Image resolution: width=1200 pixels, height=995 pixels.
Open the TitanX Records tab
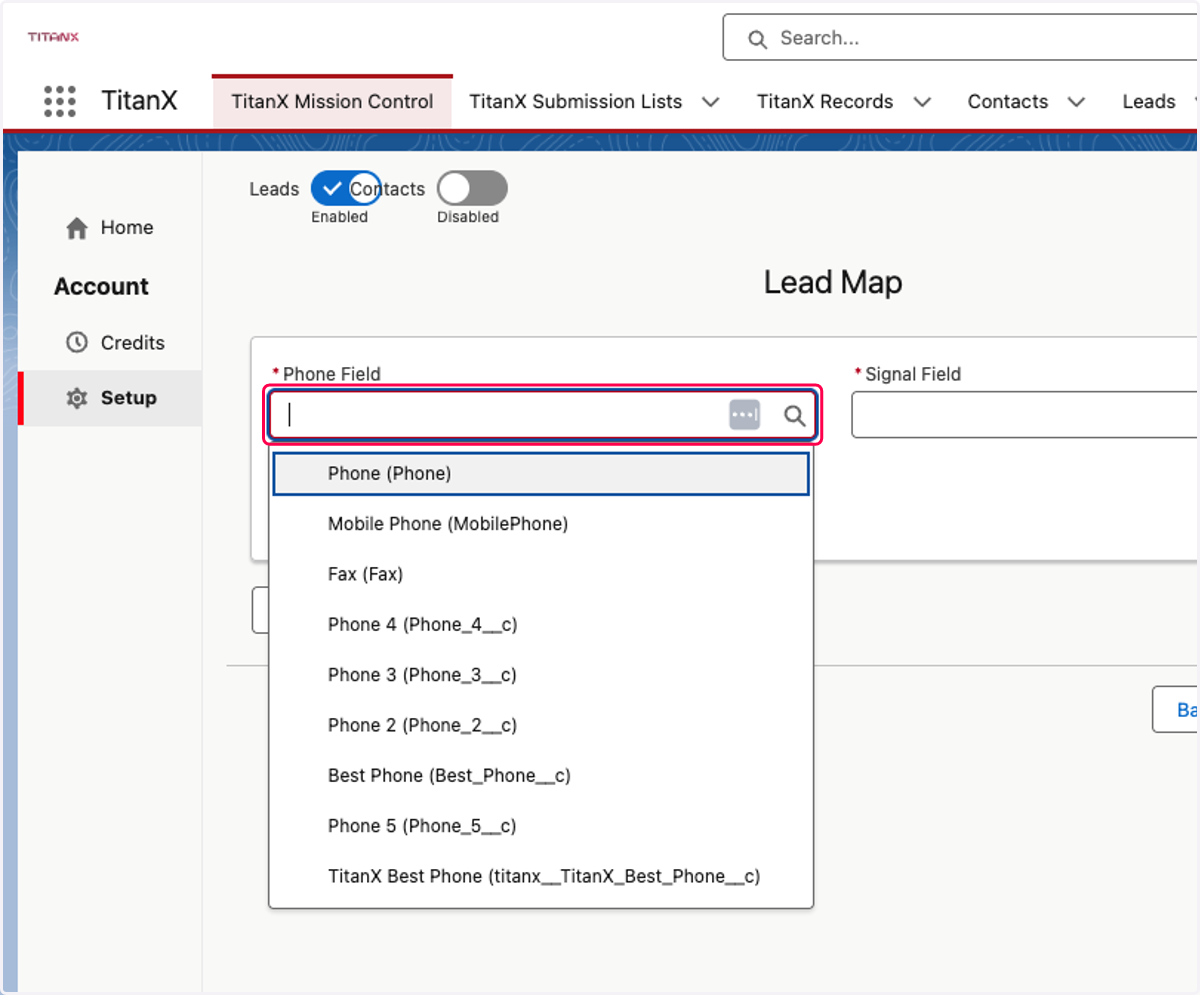coord(825,102)
